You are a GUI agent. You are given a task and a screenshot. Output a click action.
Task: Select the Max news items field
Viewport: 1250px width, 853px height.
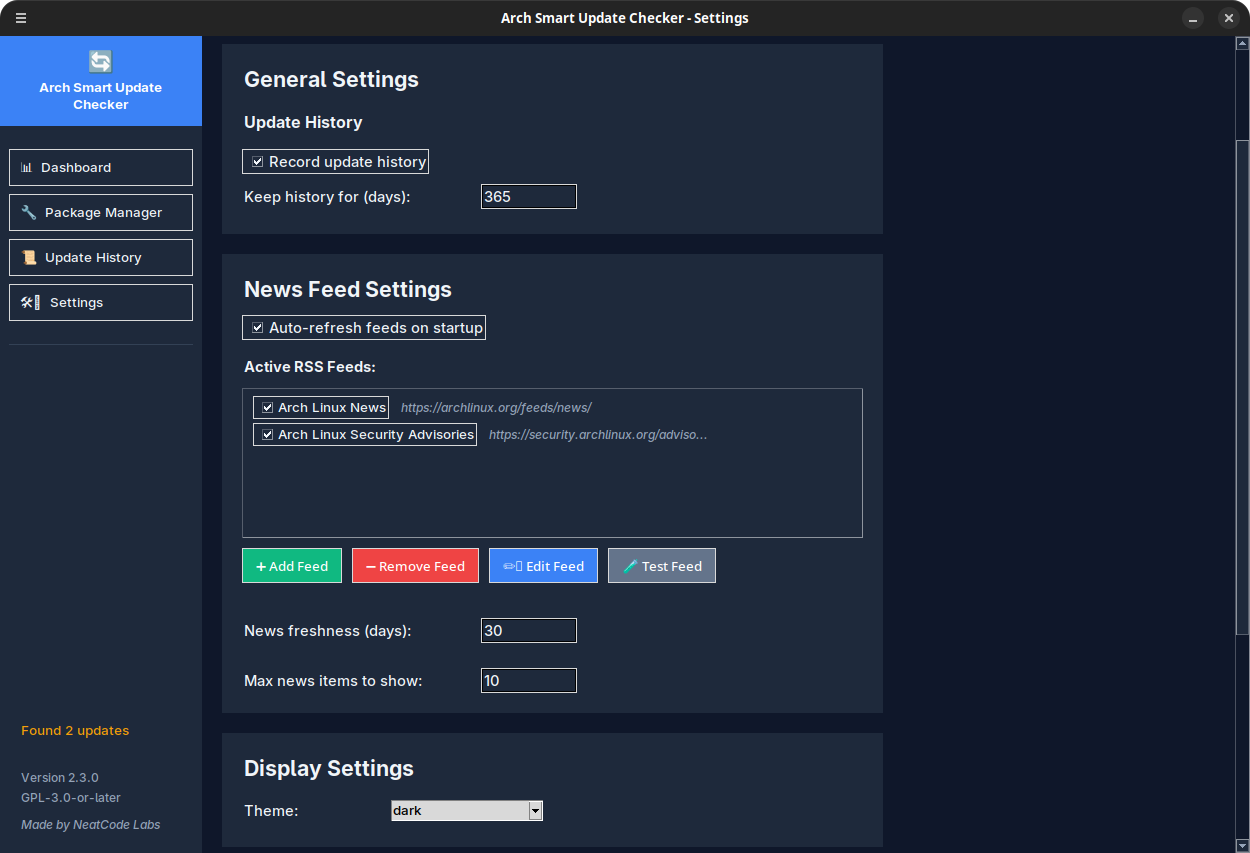coord(529,681)
